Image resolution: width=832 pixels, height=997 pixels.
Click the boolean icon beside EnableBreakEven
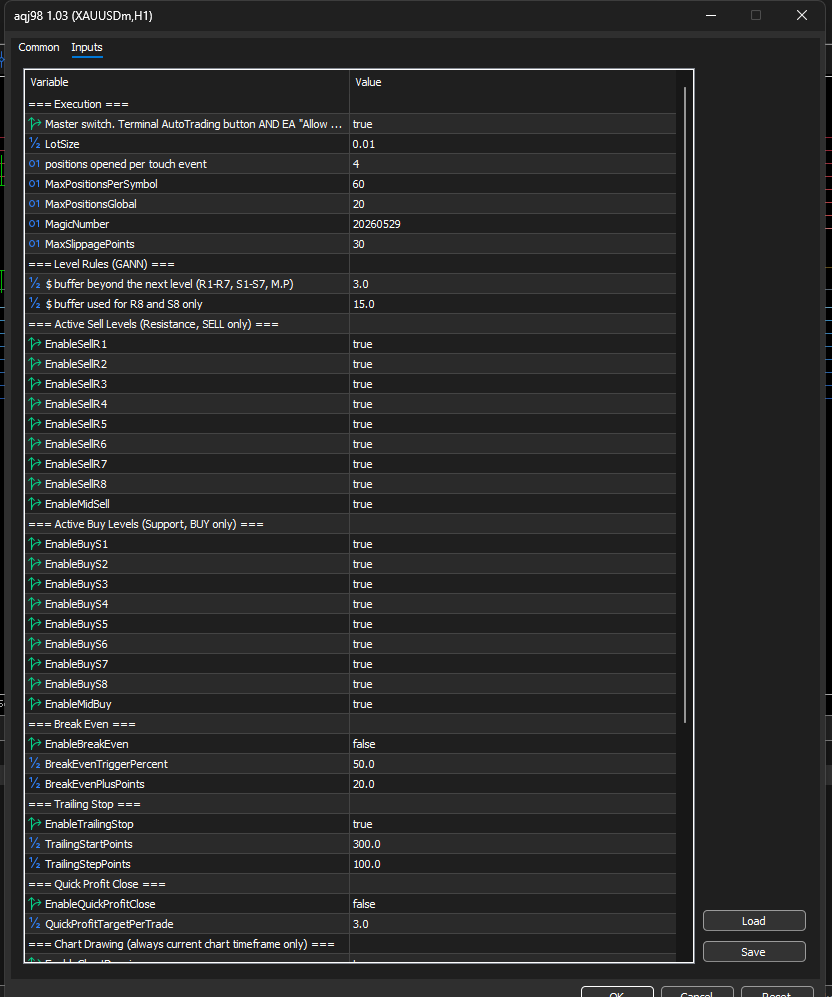(34, 744)
